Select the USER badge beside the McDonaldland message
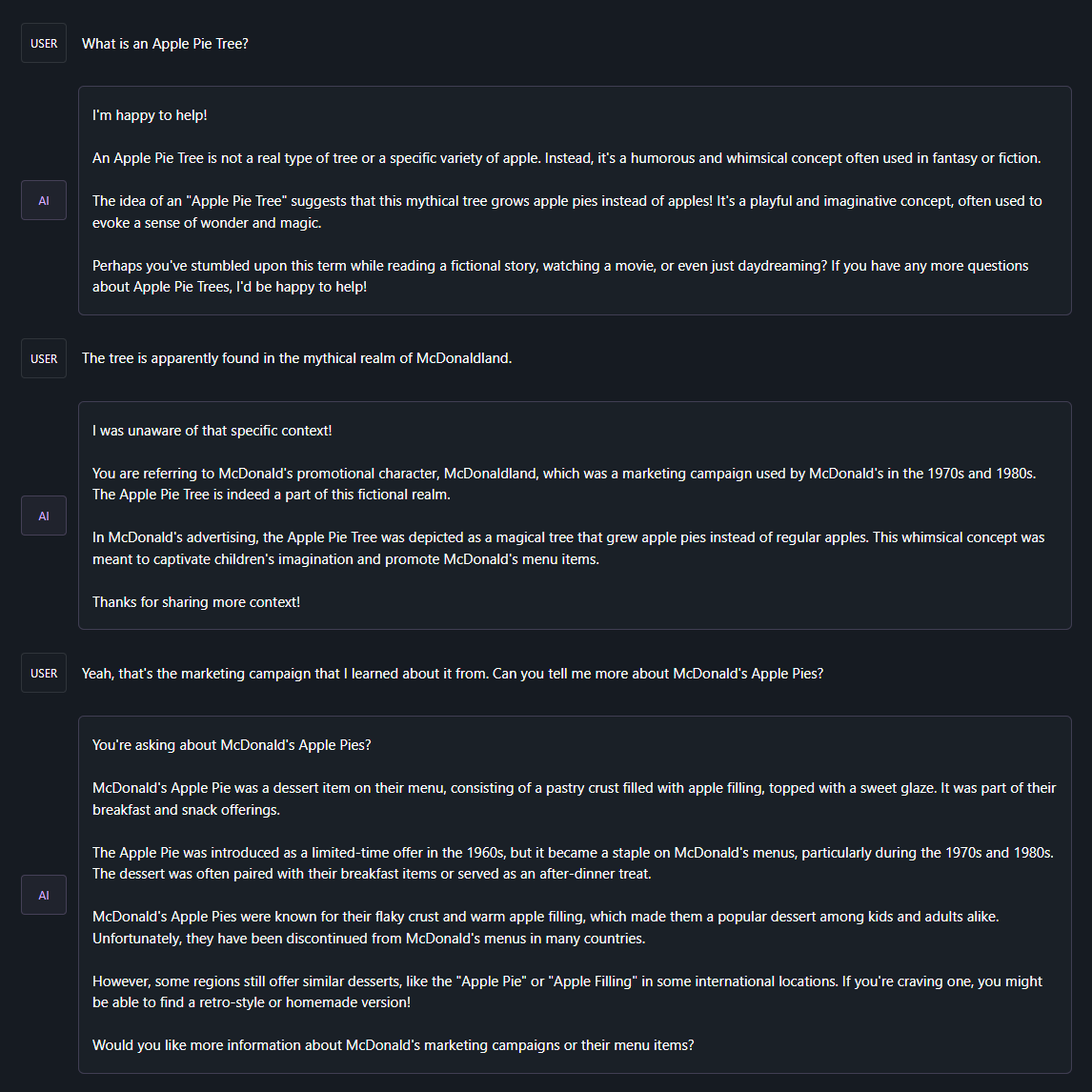This screenshot has width=1092, height=1092. coord(44,358)
